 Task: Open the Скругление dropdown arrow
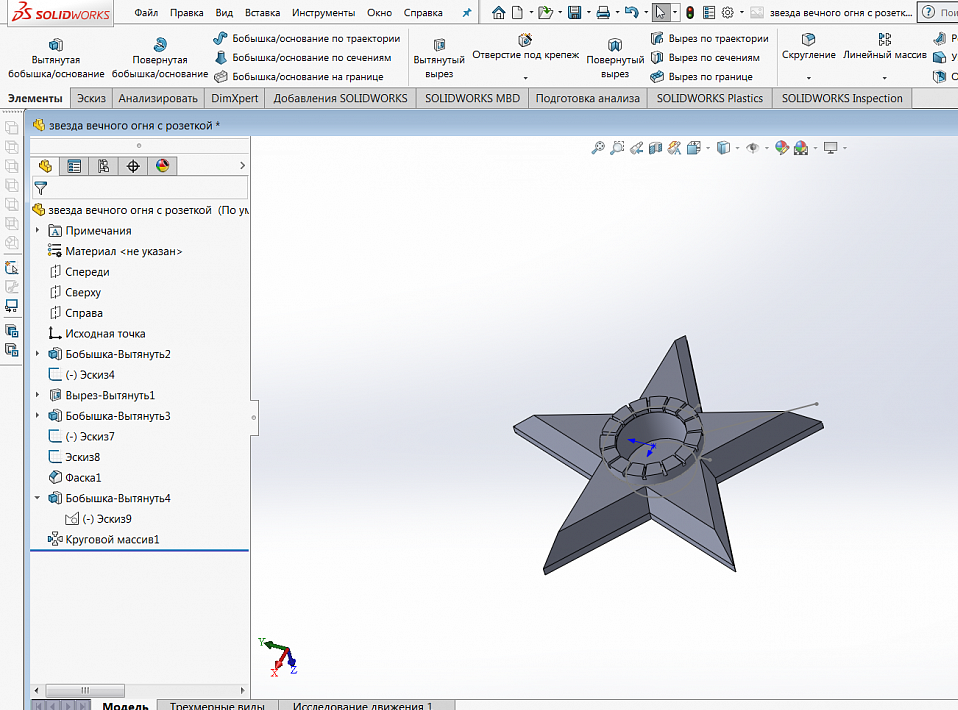[x=808, y=78]
